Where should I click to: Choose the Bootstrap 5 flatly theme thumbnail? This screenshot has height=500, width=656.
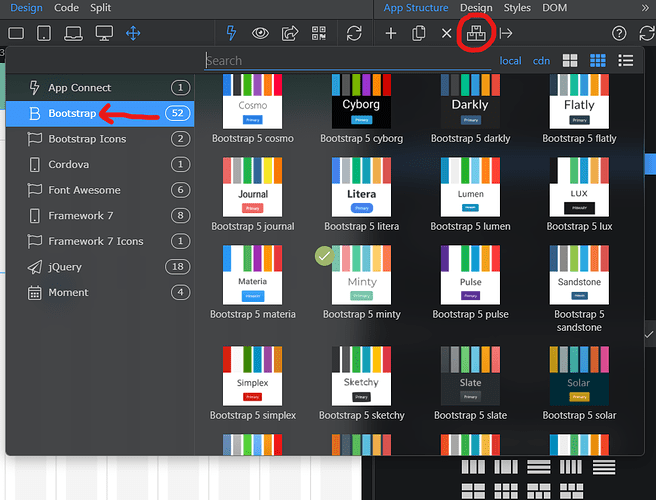tap(579, 101)
